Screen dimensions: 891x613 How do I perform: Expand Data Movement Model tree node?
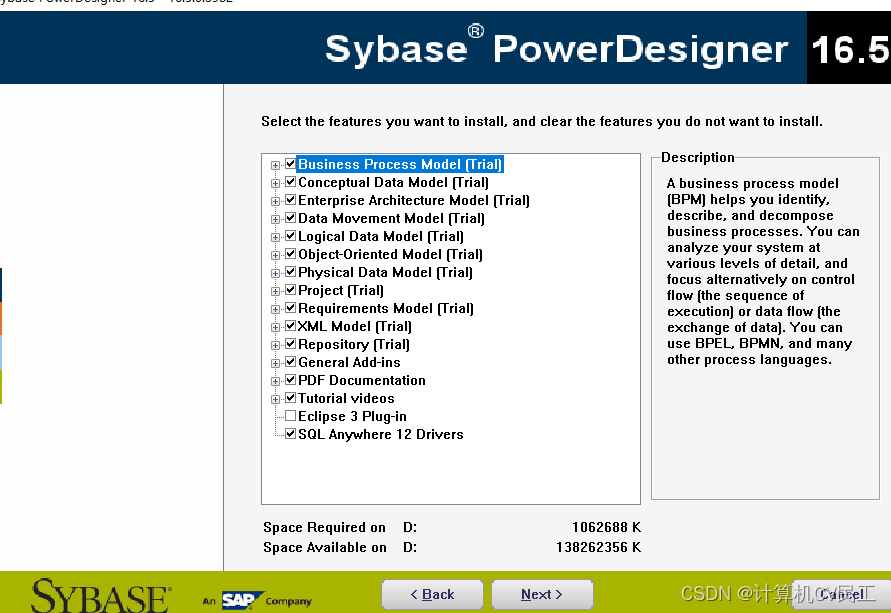click(276, 219)
